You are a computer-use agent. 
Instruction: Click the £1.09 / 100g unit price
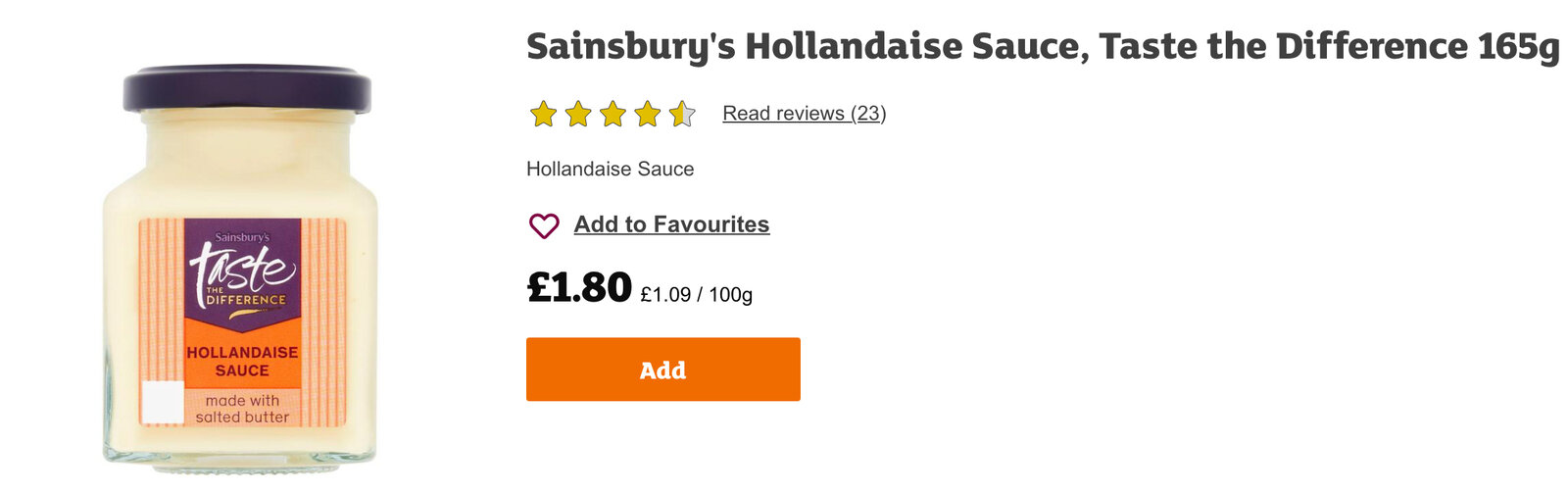pyautogui.click(x=696, y=295)
